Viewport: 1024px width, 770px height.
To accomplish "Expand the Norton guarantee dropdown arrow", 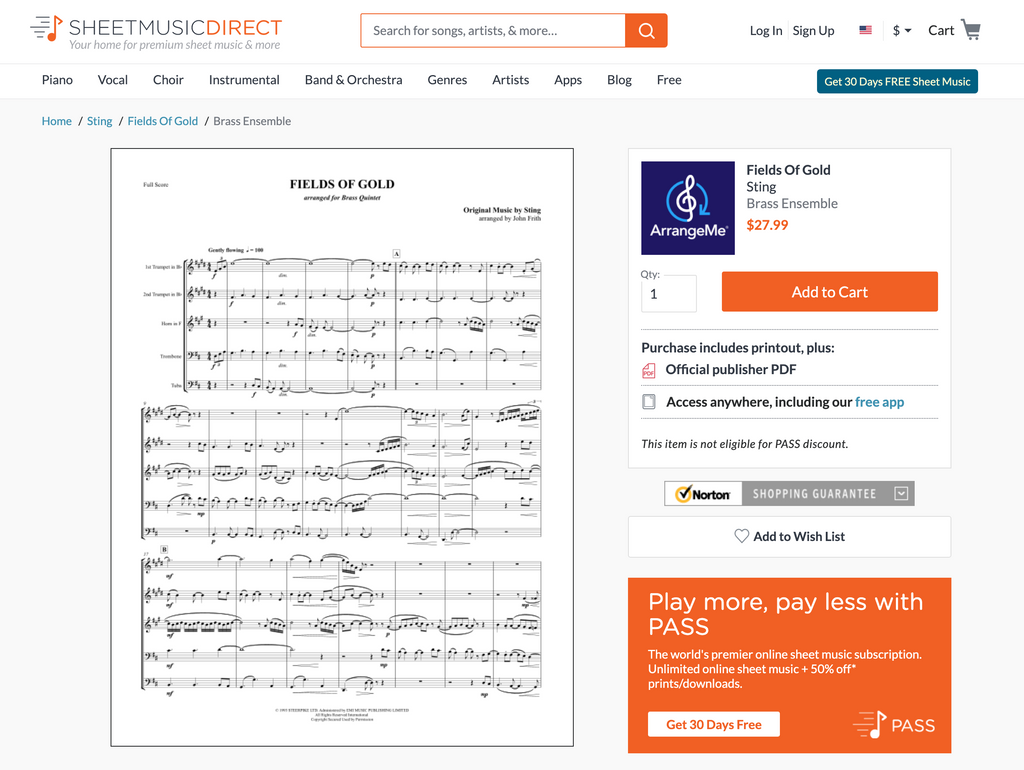I will pos(901,493).
